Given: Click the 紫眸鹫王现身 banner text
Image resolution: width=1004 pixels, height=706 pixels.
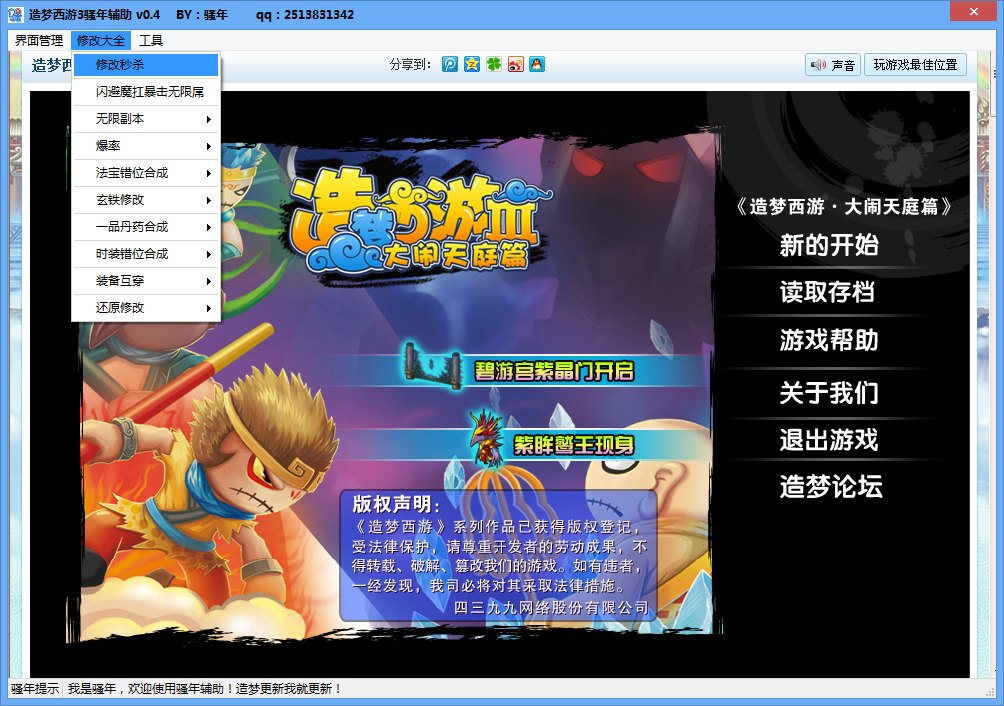Looking at the screenshot, I should (574, 444).
